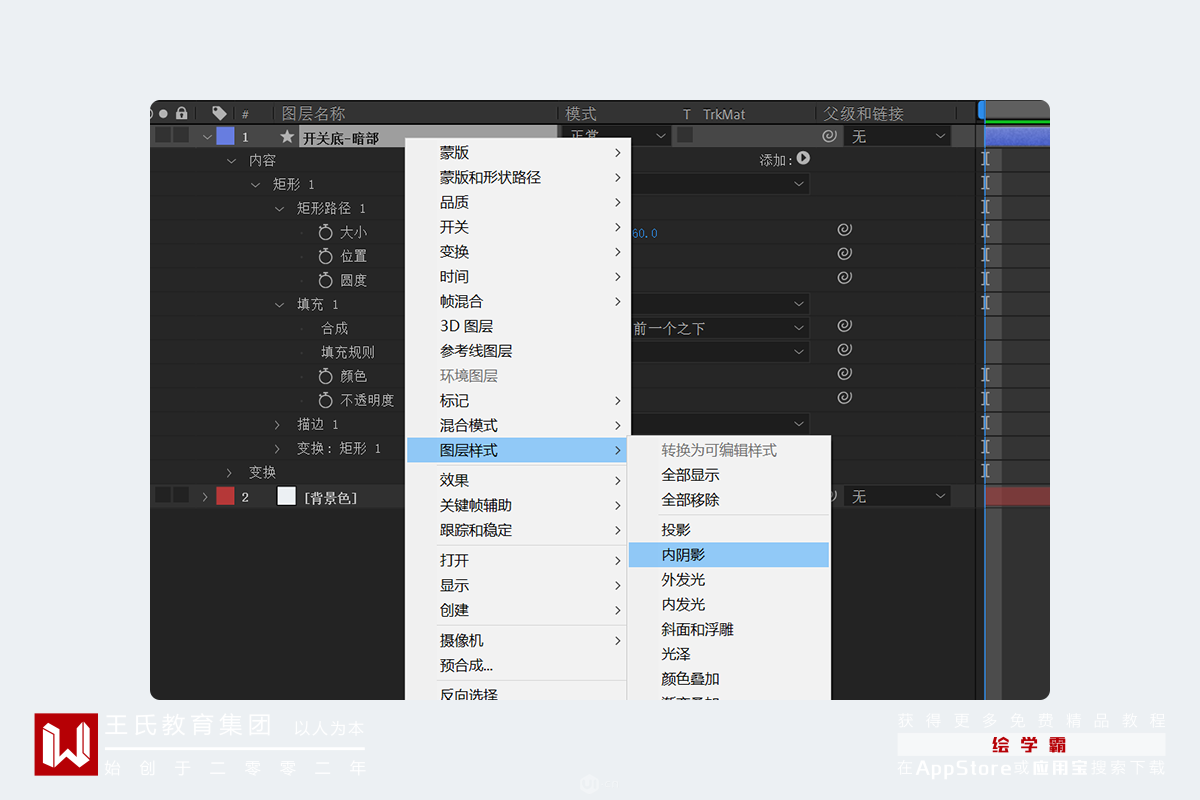Select the red 背景色 layer bar in timeline
Screen dimensions: 1200x800
click(x=1017, y=496)
